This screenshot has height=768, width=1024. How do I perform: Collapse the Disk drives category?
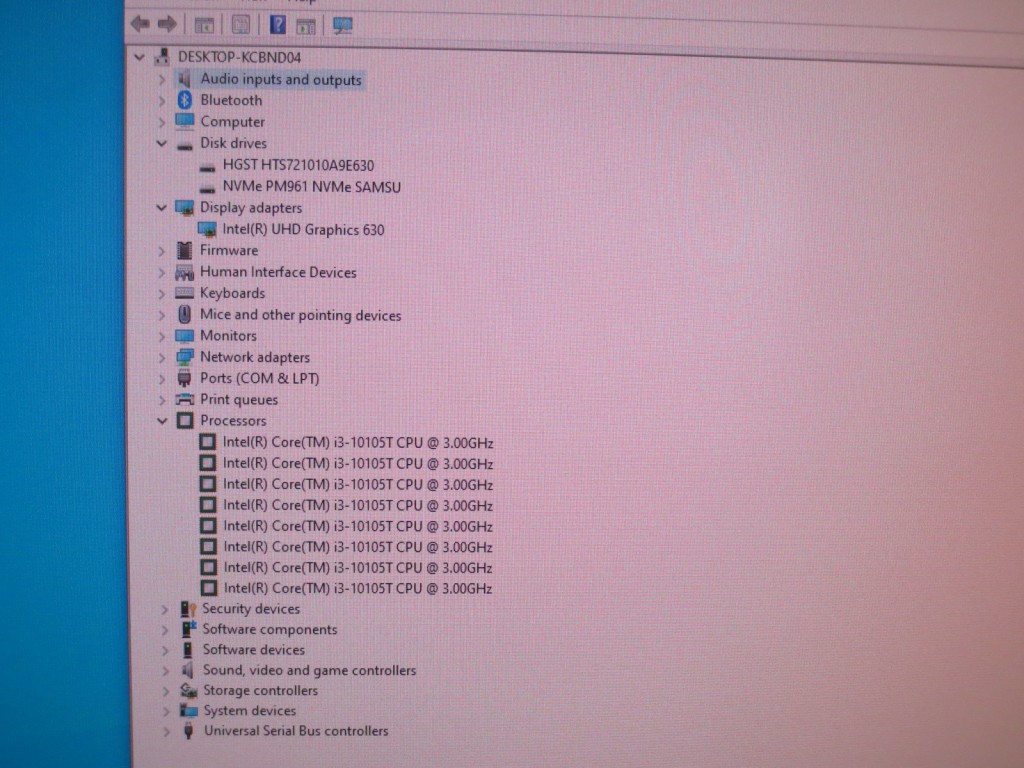pos(161,143)
